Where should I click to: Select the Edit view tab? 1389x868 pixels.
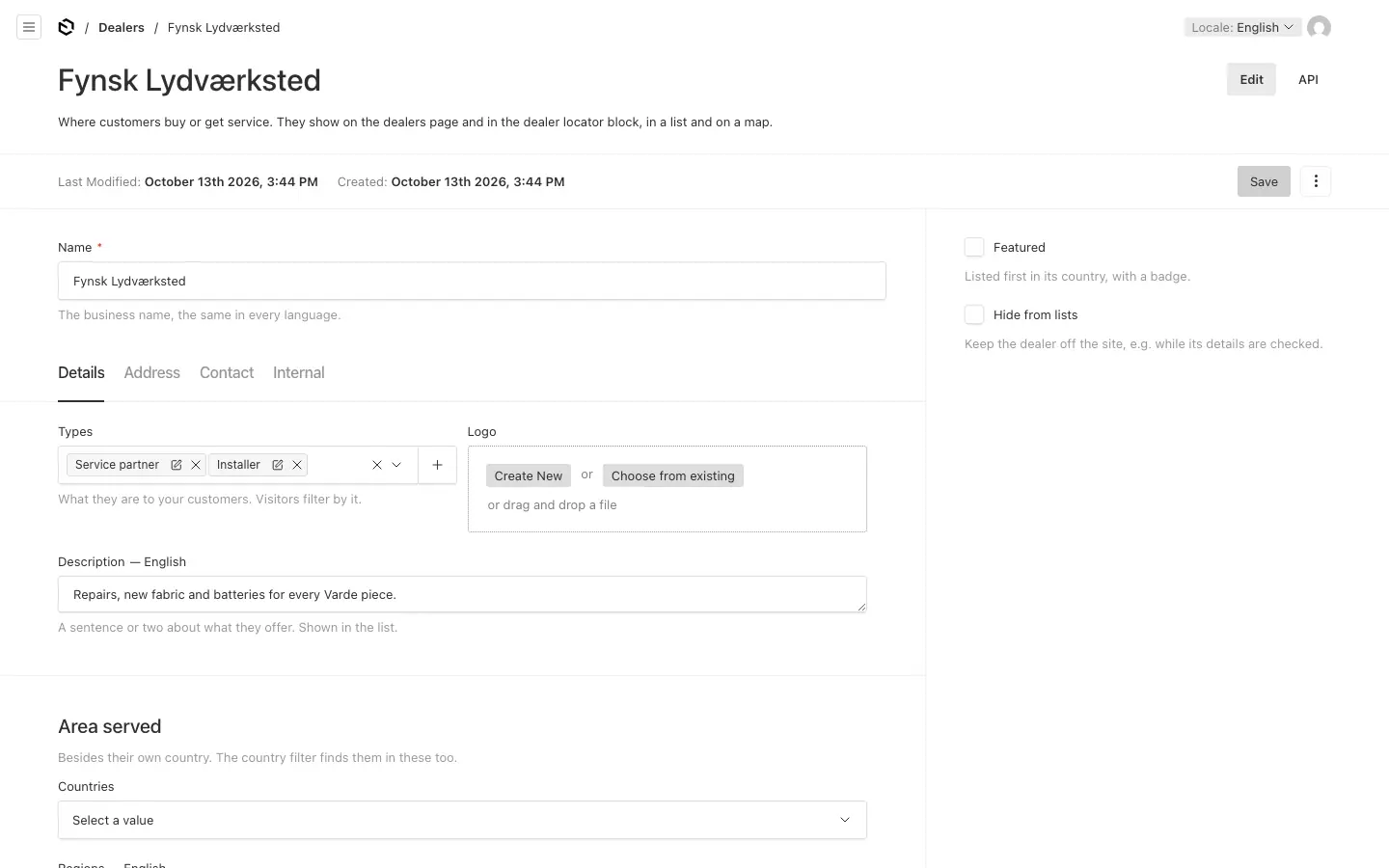click(1251, 80)
